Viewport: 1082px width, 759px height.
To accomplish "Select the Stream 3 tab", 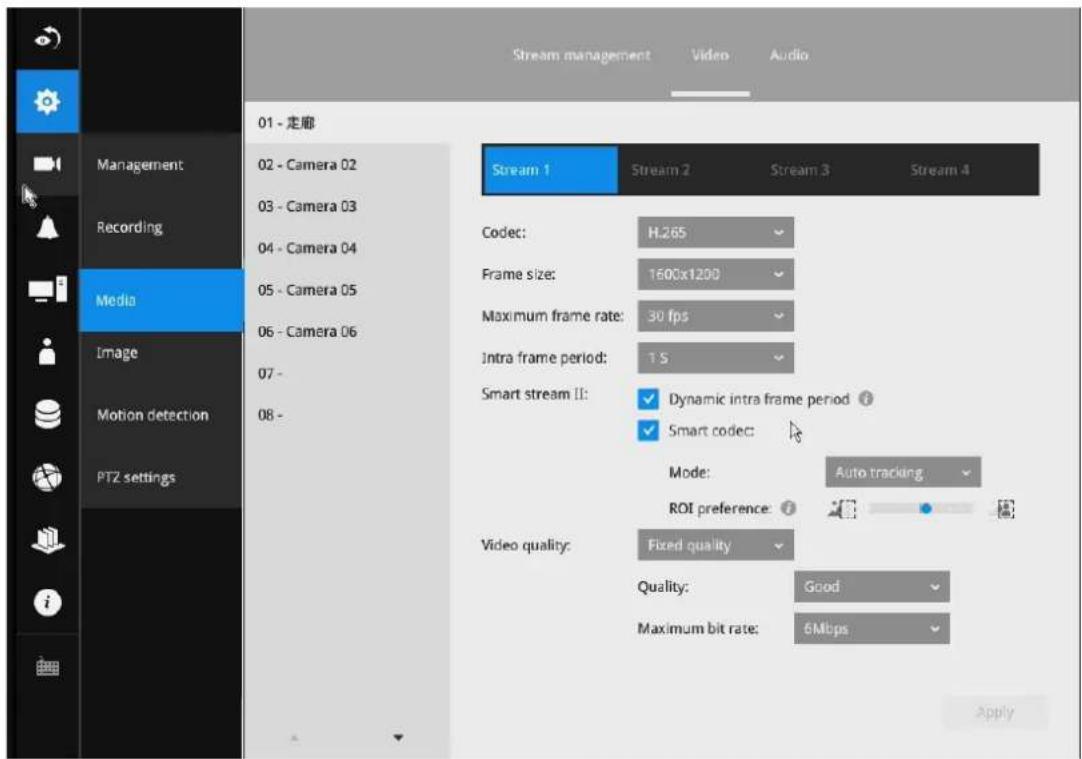I will [x=800, y=170].
